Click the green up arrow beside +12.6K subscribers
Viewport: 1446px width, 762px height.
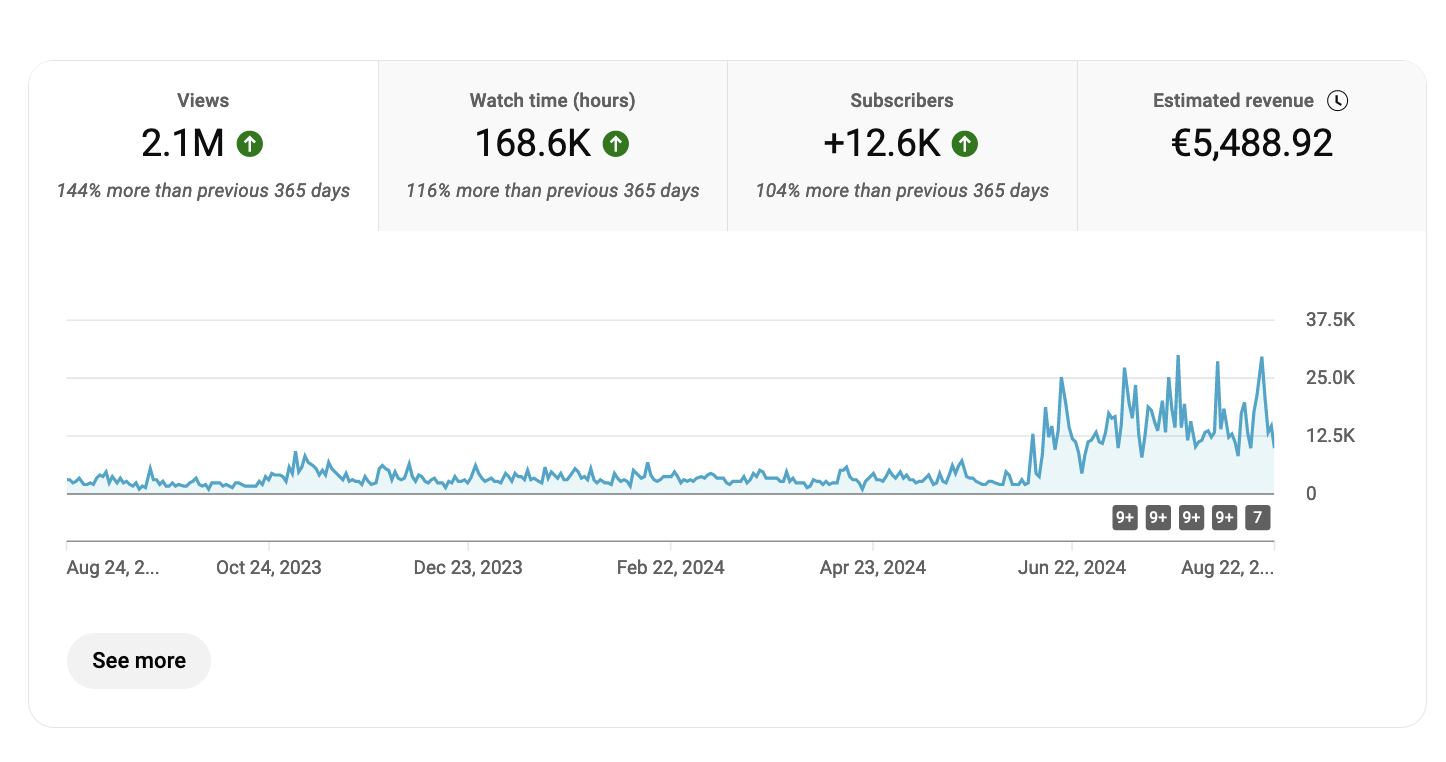(965, 145)
